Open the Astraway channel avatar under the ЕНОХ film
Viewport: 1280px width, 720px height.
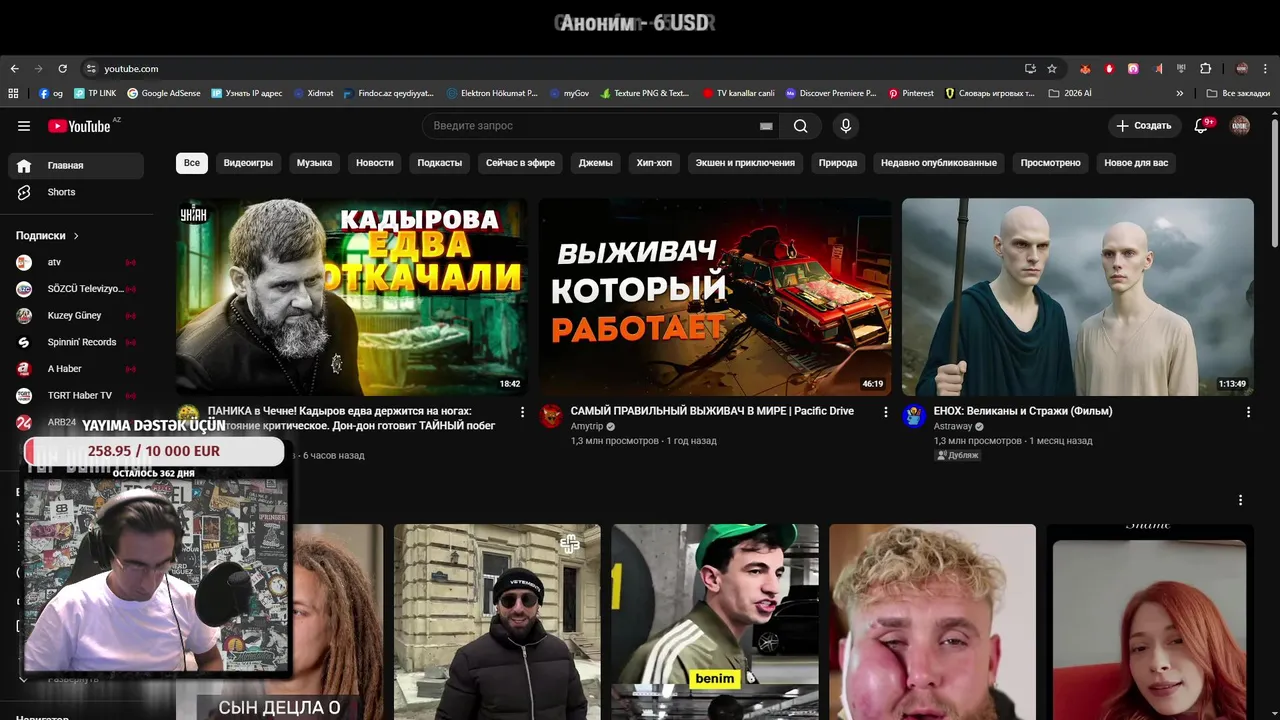click(914, 416)
